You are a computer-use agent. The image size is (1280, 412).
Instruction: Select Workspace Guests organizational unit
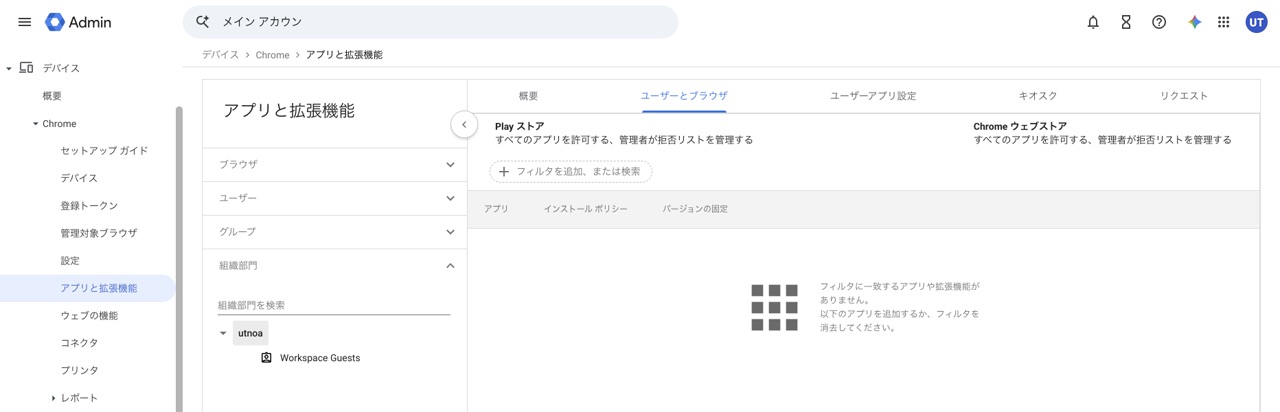click(320, 358)
